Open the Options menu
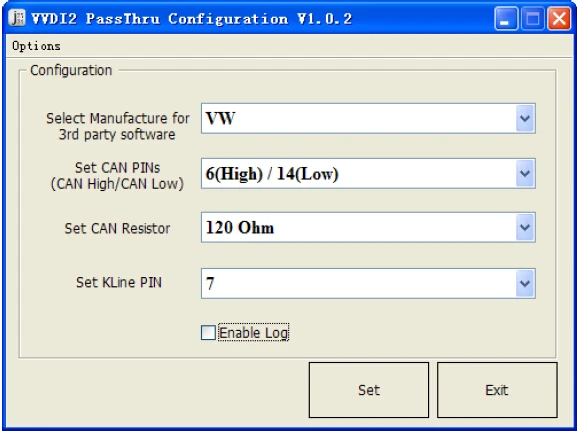This screenshot has width=577, height=431. (36, 46)
